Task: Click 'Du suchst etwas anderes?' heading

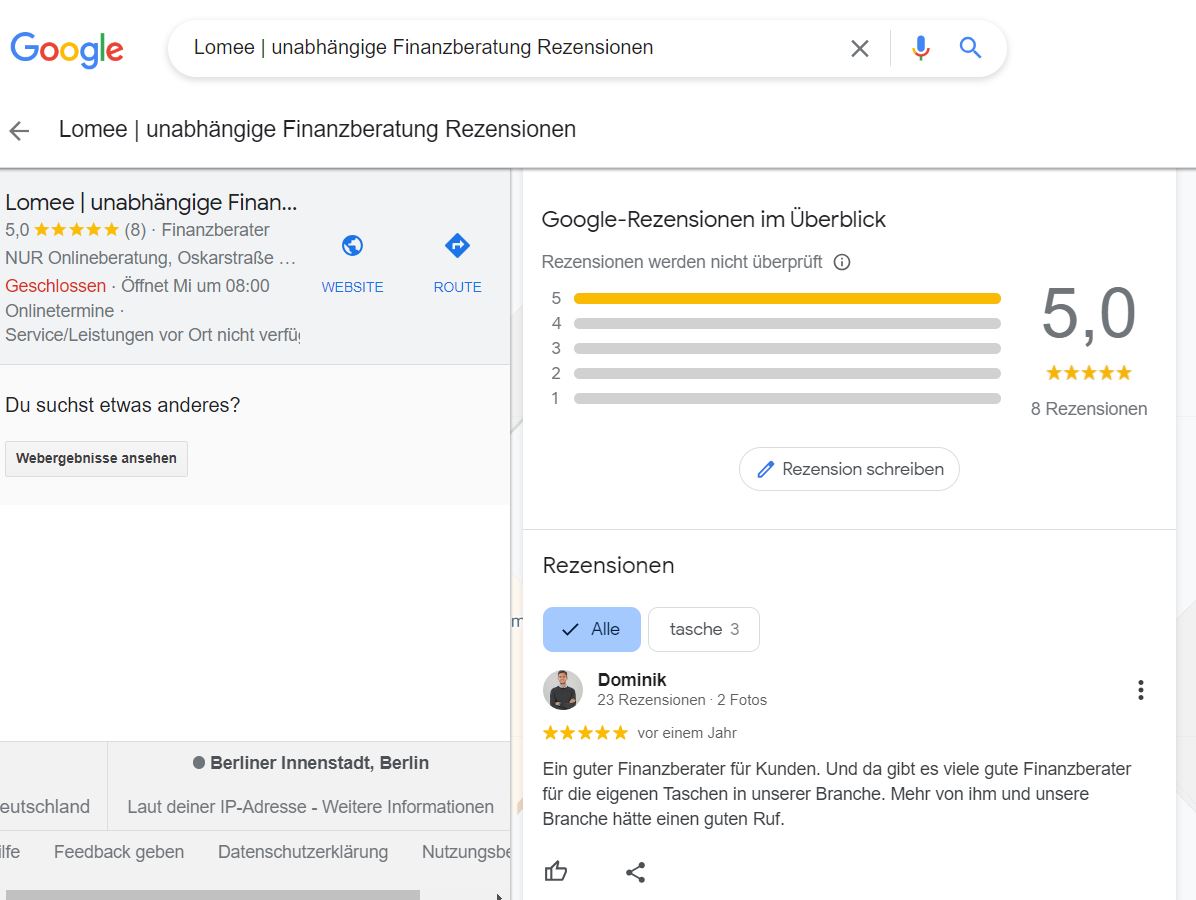Action: pyautogui.click(x=123, y=405)
